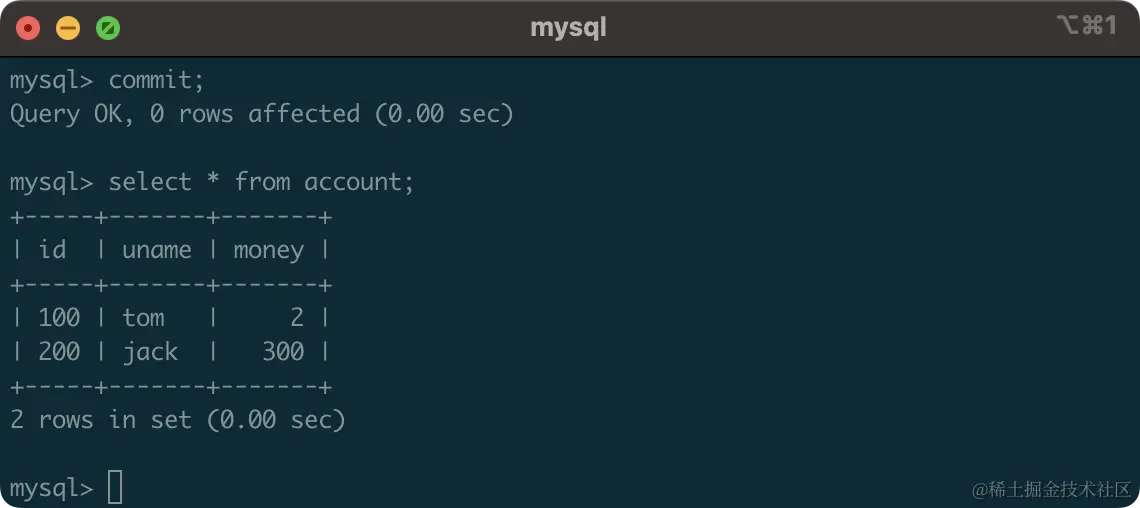The width and height of the screenshot is (1140, 508).
Task: Click the uname value tom
Action: click(x=143, y=318)
